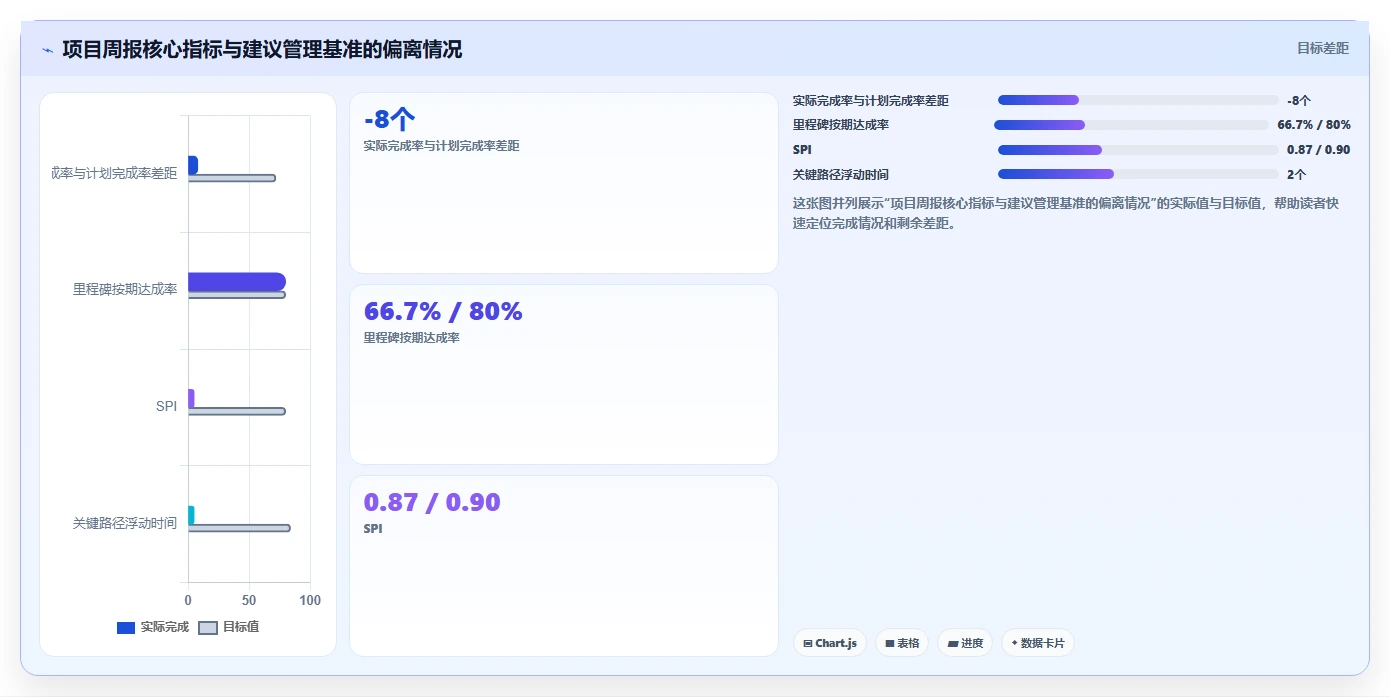Viewport: 1390px width, 697px height.
Task: Click the icon inside the Chart.js chip
Action: pos(807,643)
